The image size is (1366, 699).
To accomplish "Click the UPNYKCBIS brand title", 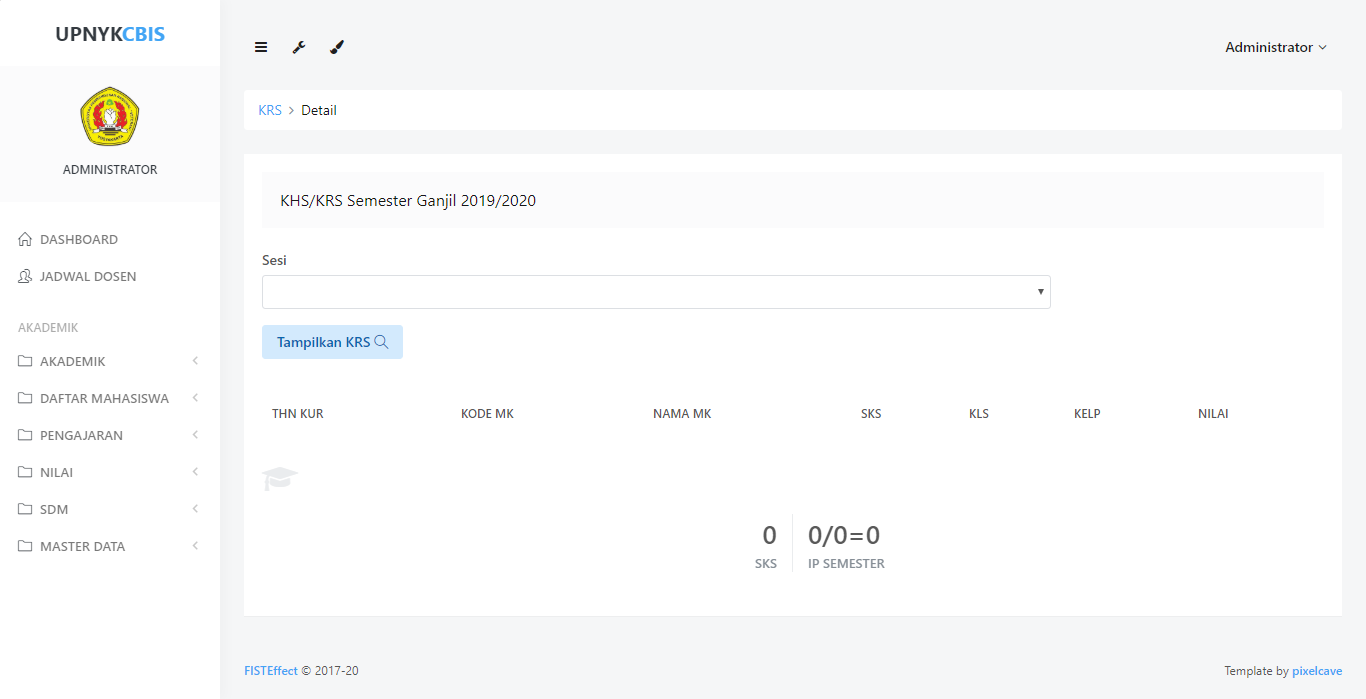I will tap(110, 34).
